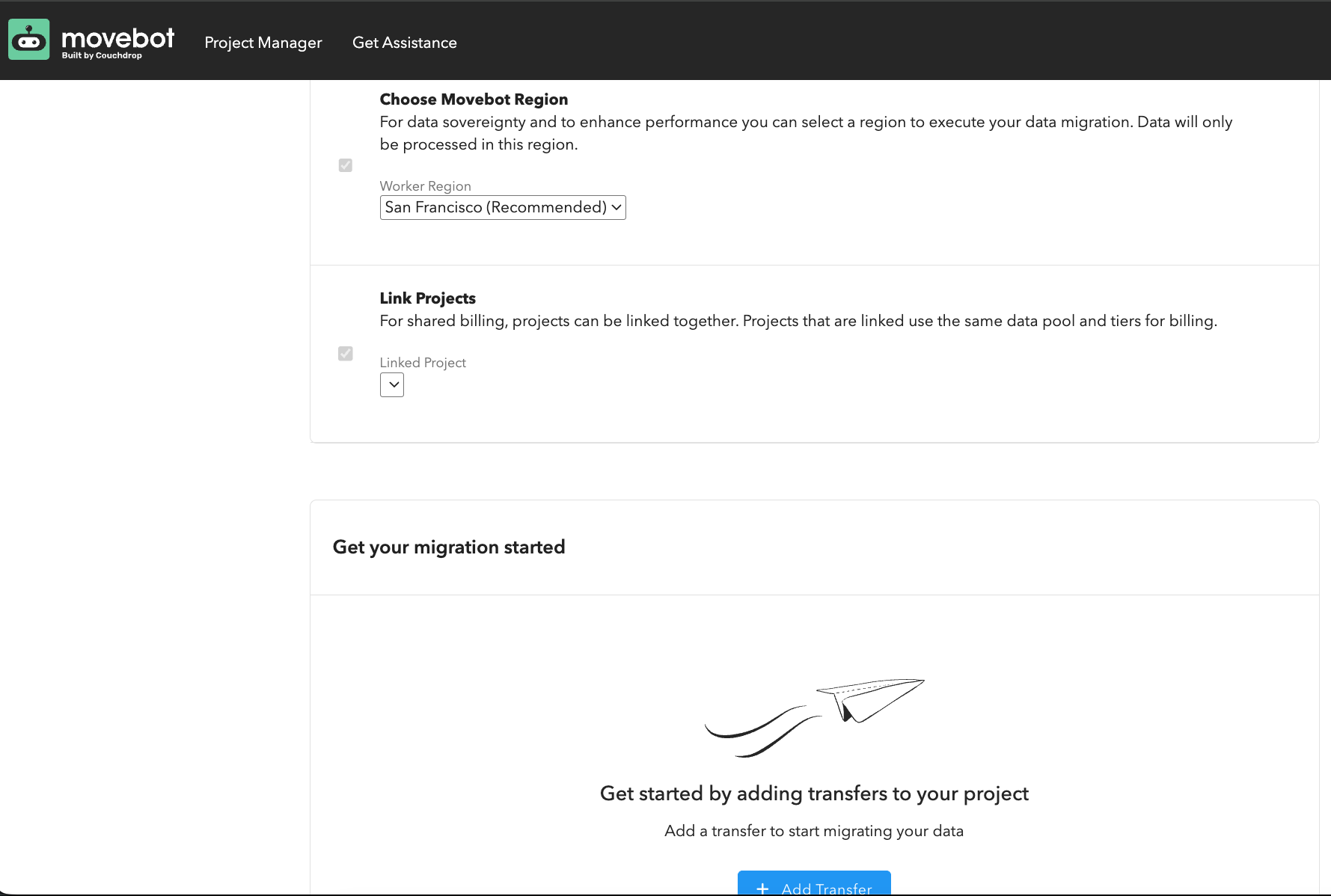
Task: Click "Add a transfer to start migrating your data"
Action: click(814, 831)
